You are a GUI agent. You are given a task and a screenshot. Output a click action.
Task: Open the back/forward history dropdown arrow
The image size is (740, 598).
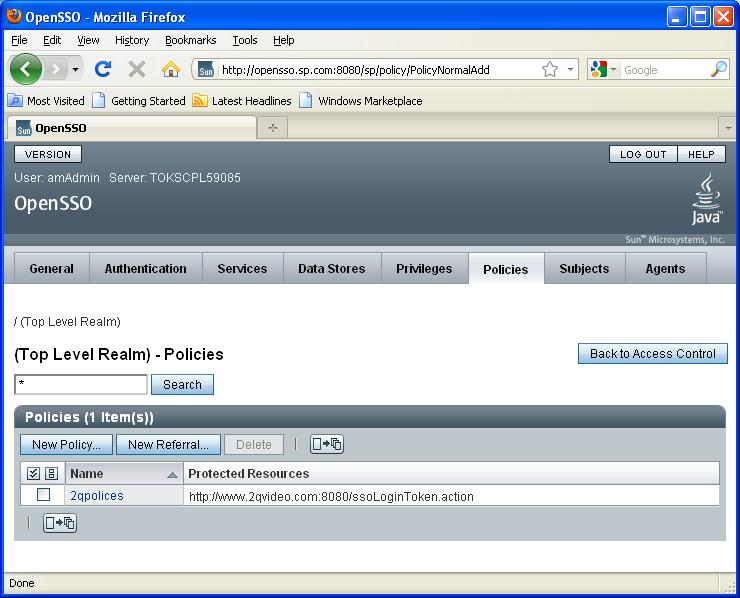tap(76, 70)
